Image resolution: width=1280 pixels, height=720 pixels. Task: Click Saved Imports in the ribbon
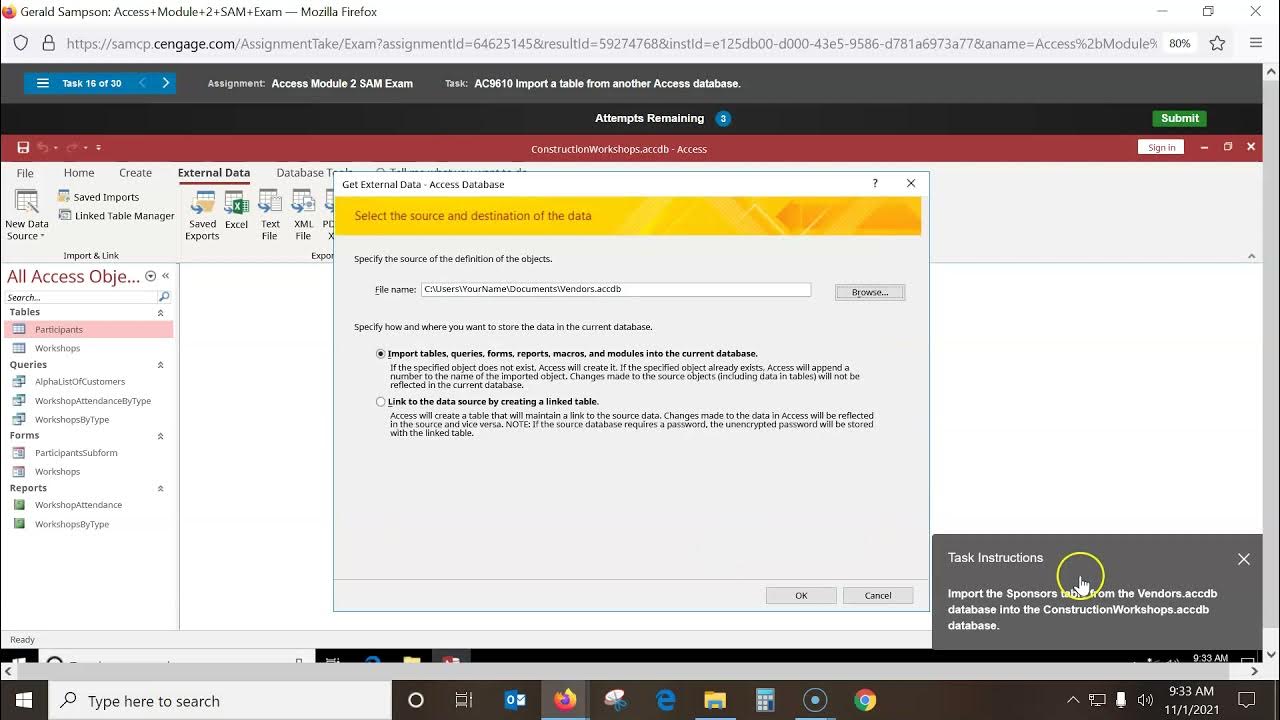click(98, 197)
